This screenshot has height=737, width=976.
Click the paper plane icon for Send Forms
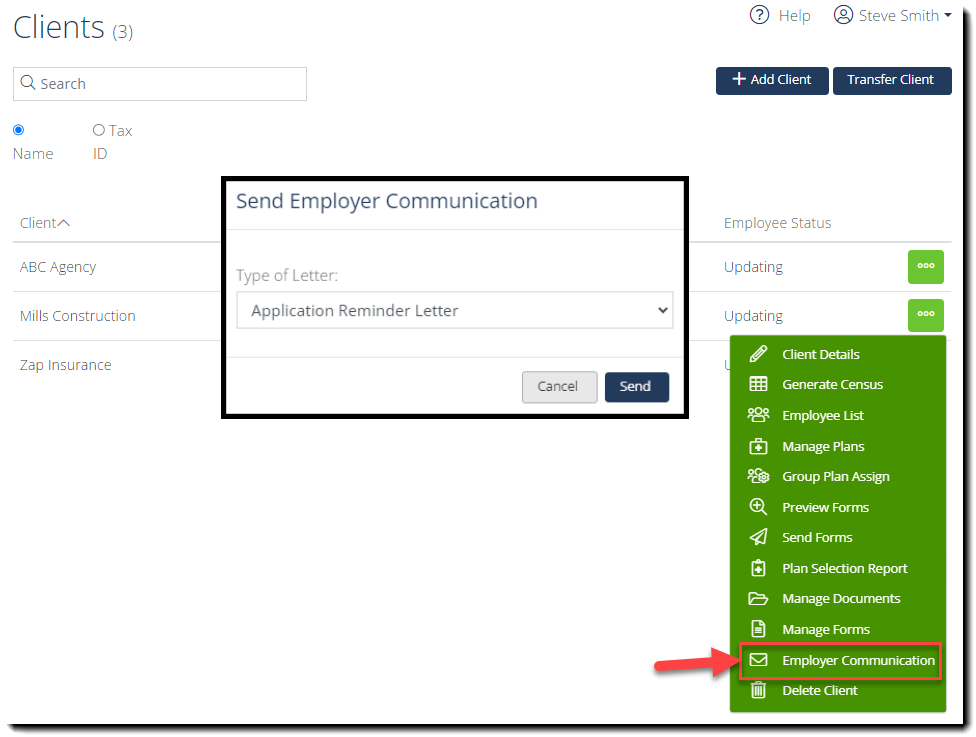pyautogui.click(x=758, y=537)
